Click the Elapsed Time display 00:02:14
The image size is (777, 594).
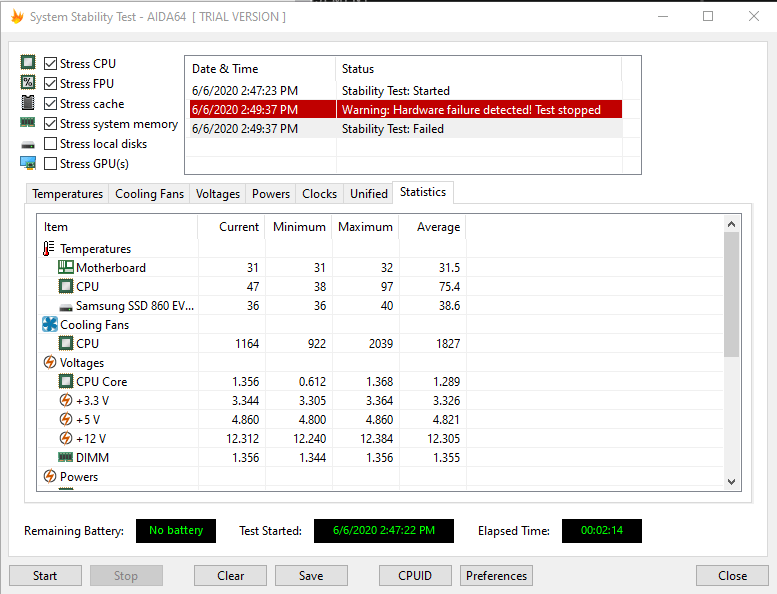602,531
